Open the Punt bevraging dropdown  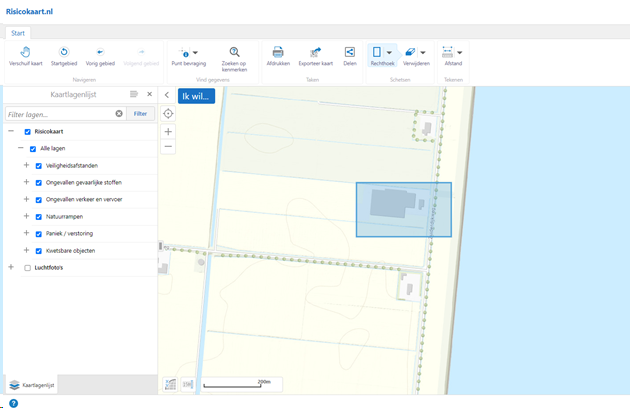[195, 52]
